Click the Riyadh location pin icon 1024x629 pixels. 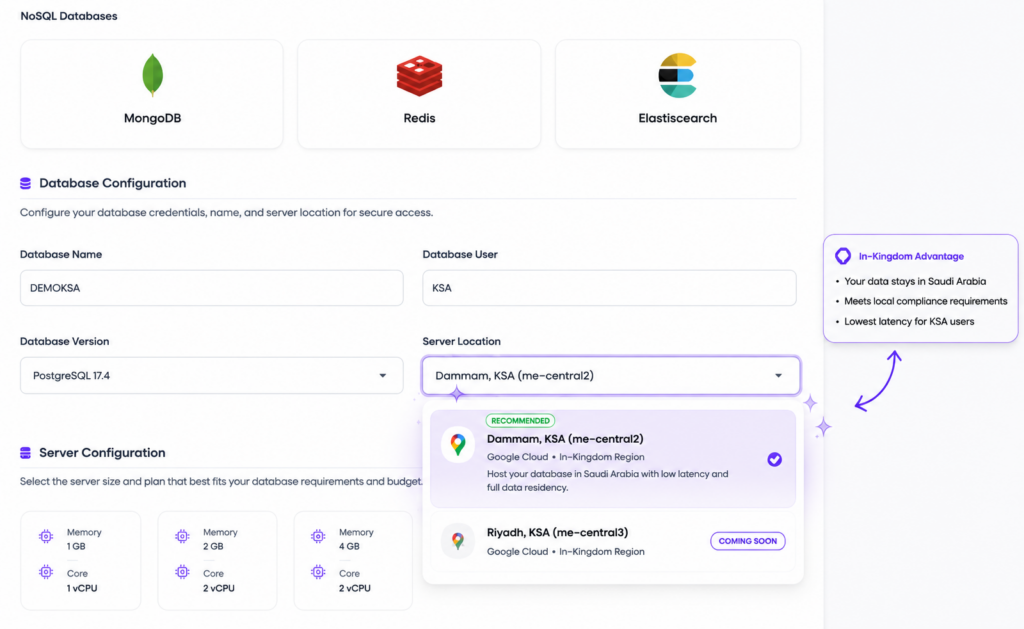[x=458, y=541]
